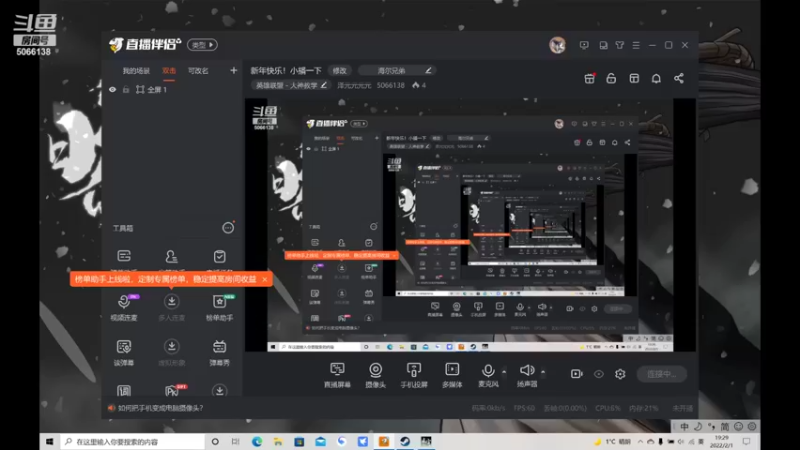This screenshot has height=450, width=800.
Task: Toggle visibility eye for 全屏 1 source
Action: click(112, 90)
